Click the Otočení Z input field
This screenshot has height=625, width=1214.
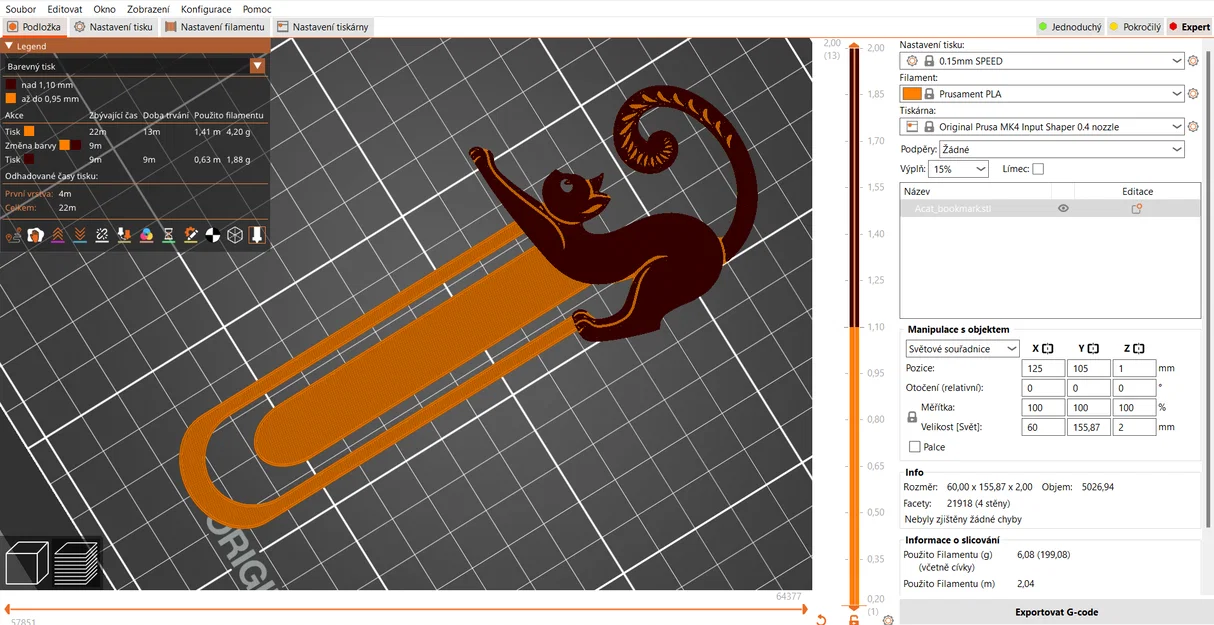coord(1135,388)
